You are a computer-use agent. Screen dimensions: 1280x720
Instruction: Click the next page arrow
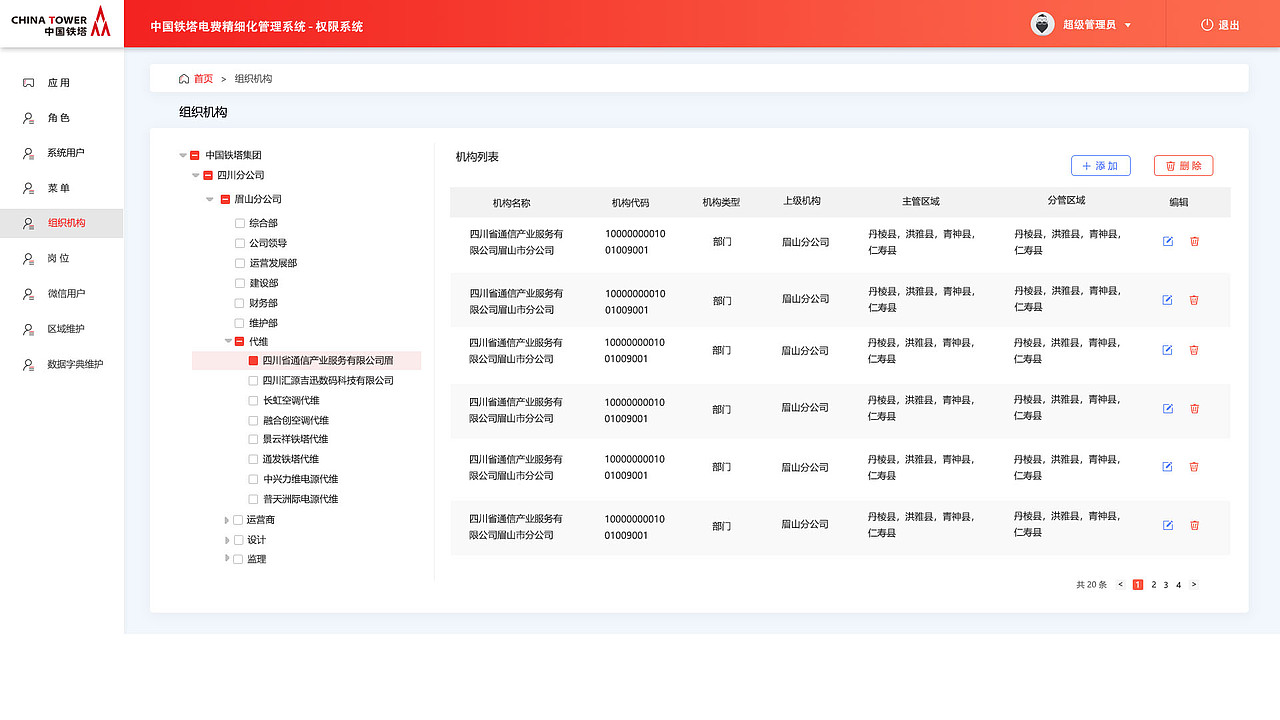point(1193,584)
